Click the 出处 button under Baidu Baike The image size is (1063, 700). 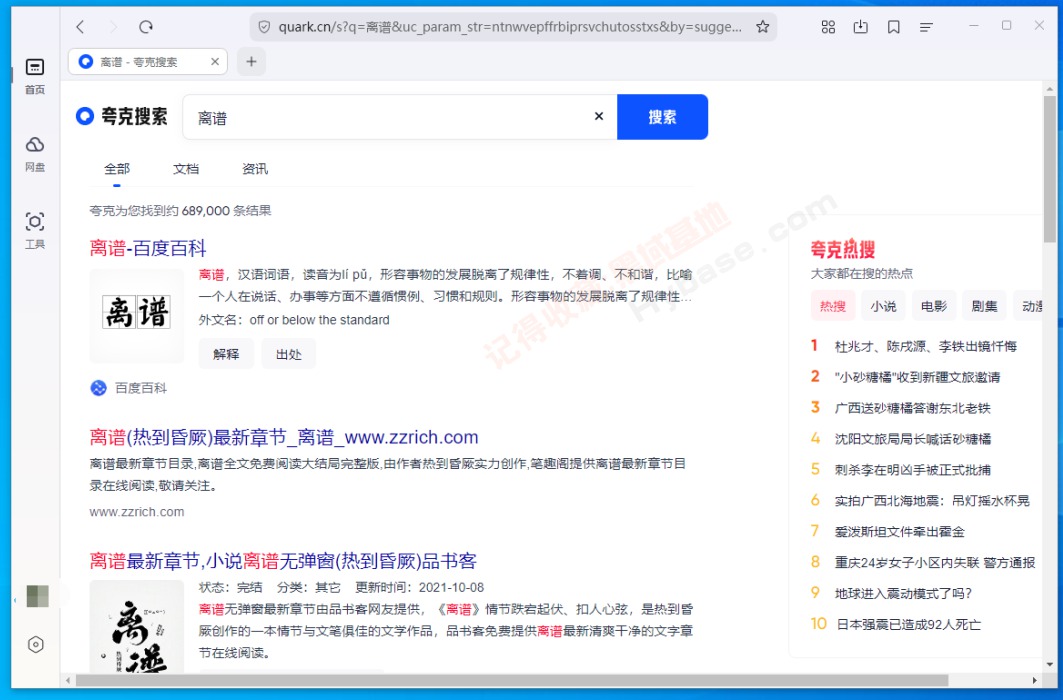point(288,354)
